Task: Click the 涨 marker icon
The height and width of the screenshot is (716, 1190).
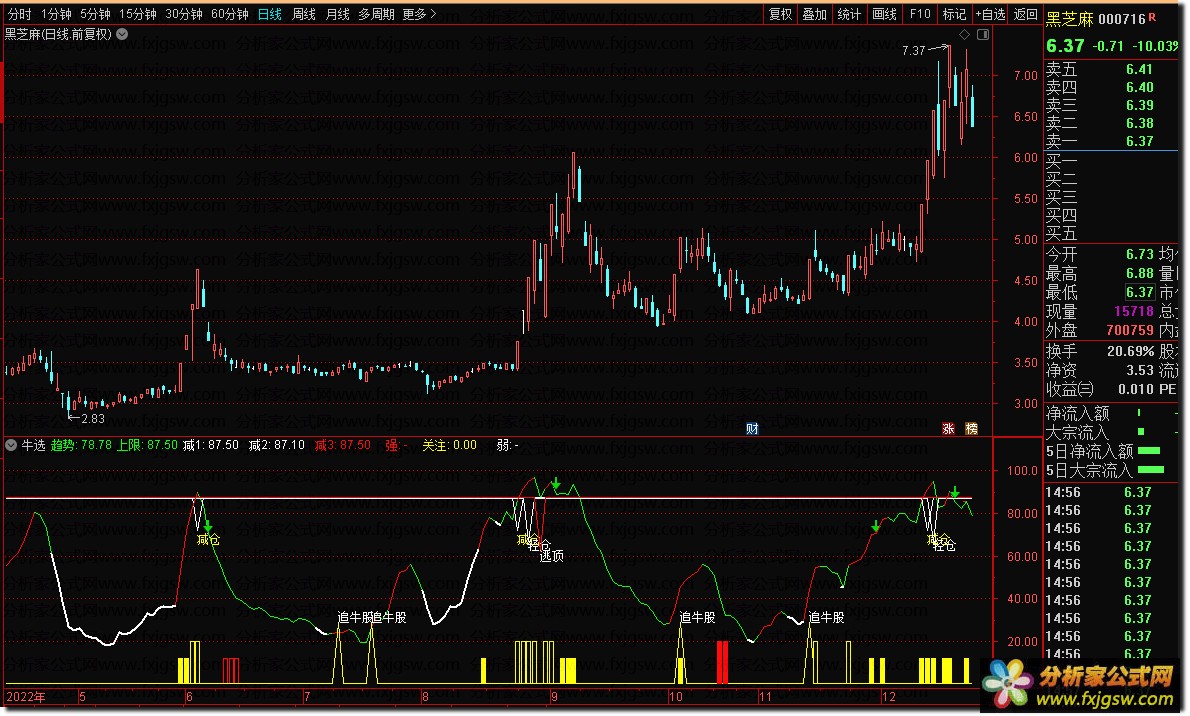Action: click(948, 429)
